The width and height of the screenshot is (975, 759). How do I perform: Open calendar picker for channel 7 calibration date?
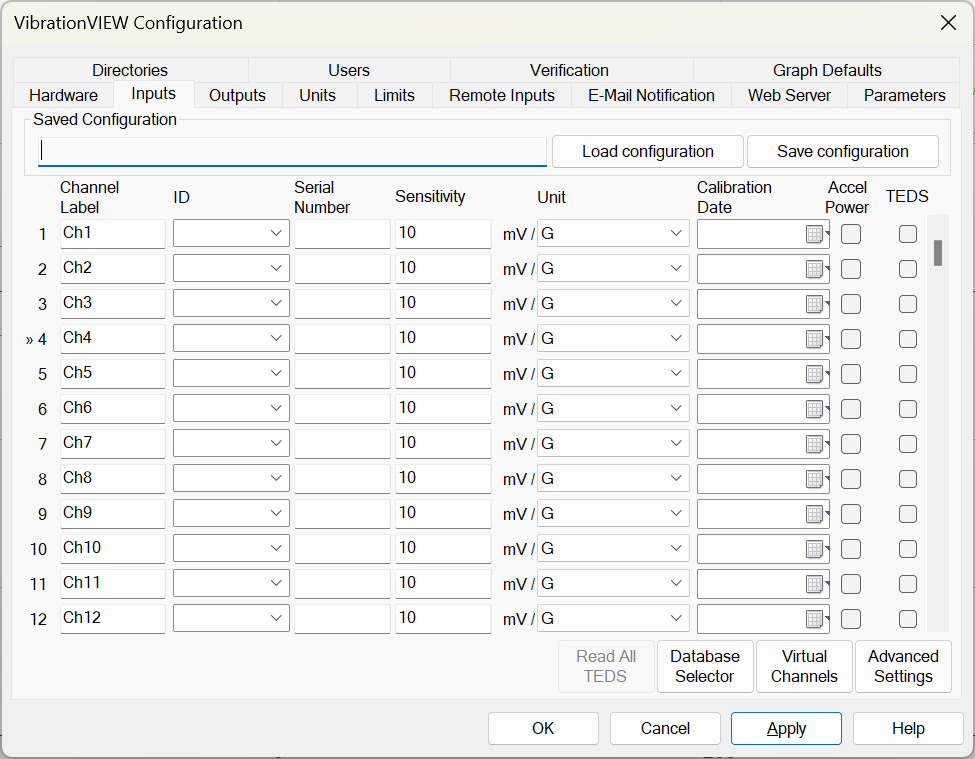(815, 444)
